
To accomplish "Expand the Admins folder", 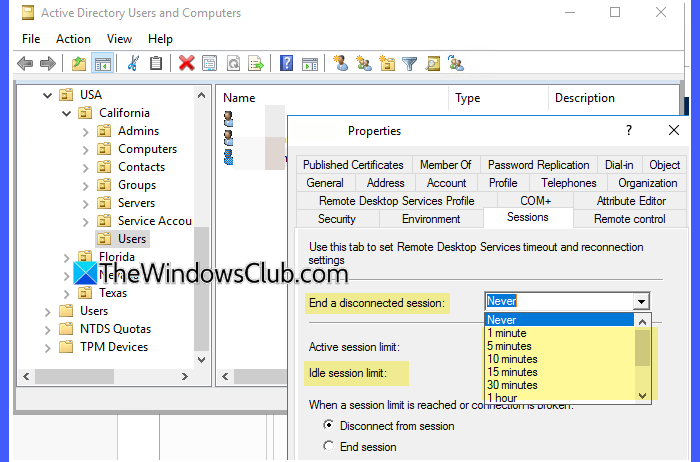I will (85, 132).
